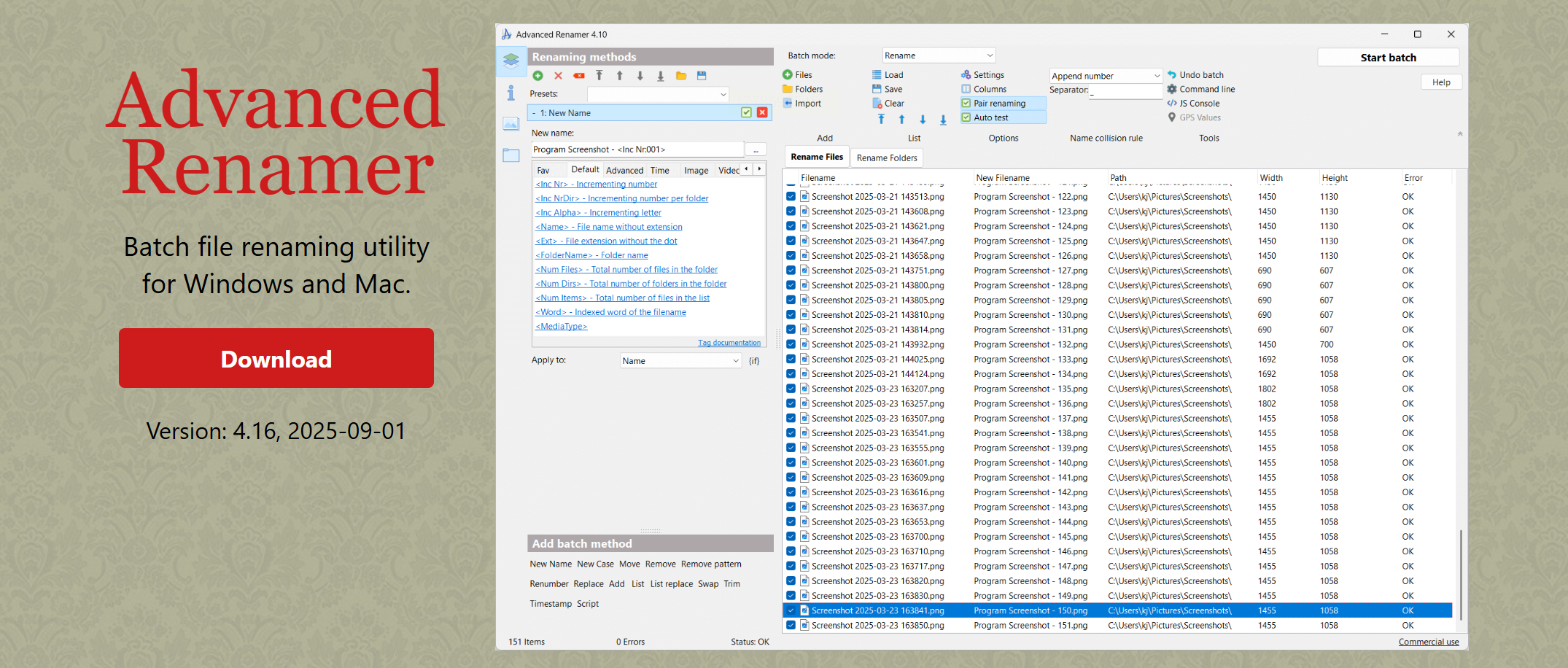Image resolution: width=1568 pixels, height=668 pixels.
Task: Switch to the Rename Folders tab
Action: 887,158
